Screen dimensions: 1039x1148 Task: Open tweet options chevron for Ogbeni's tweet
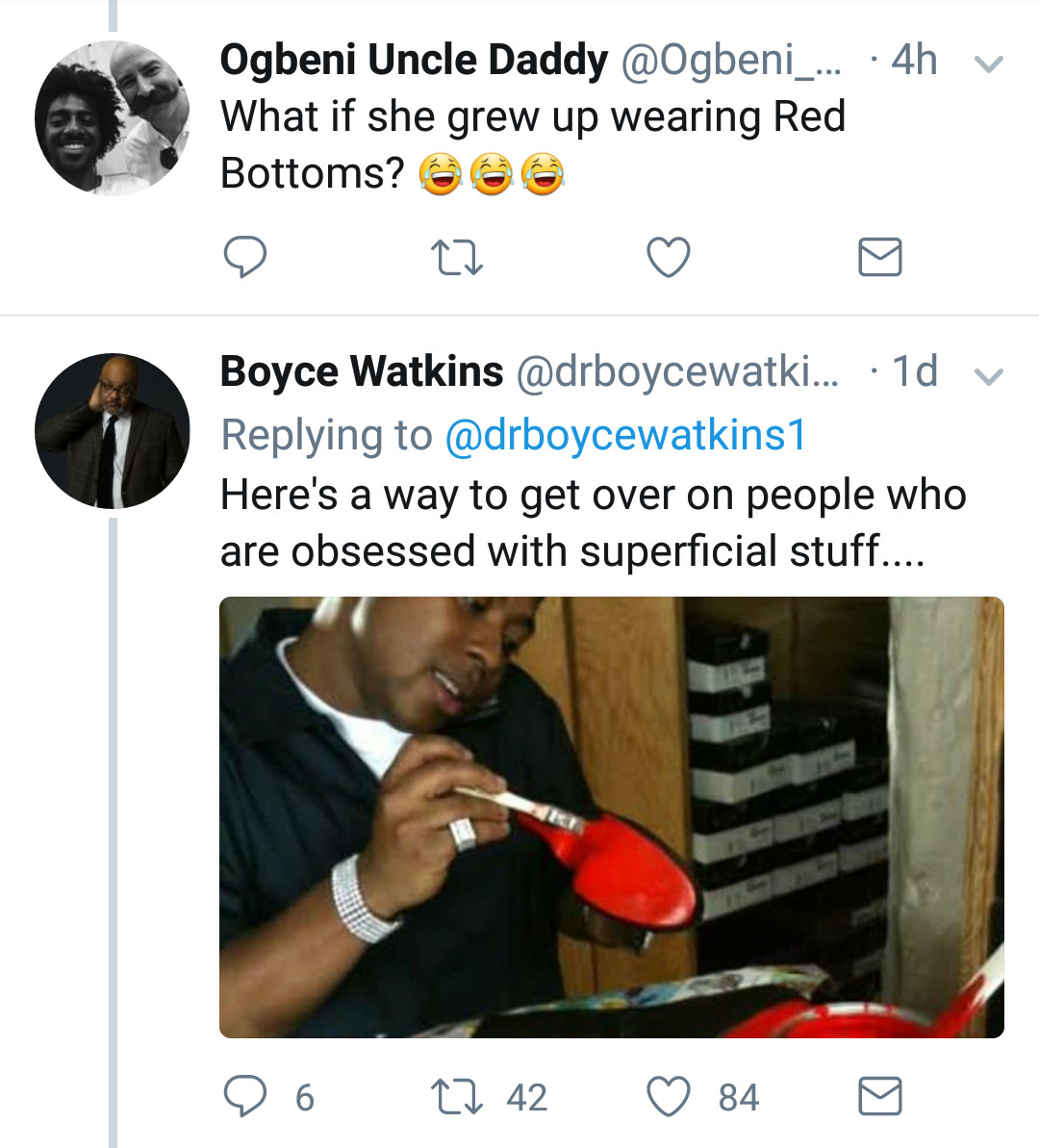pos(988,64)
